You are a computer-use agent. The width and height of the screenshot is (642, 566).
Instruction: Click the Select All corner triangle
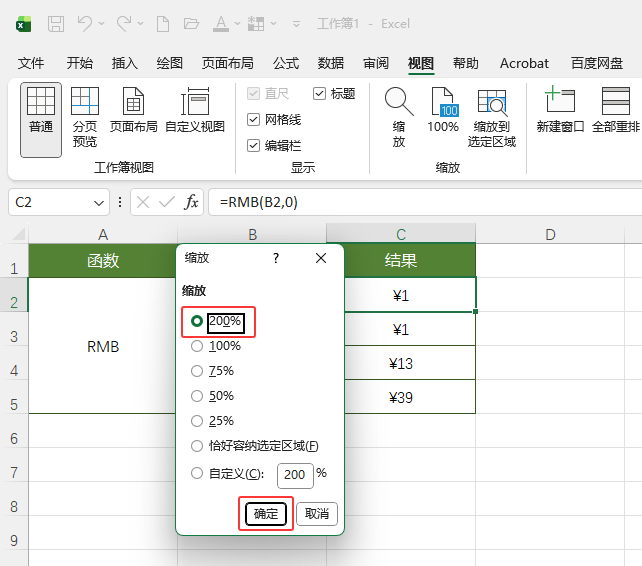click(x=19, y=234)
